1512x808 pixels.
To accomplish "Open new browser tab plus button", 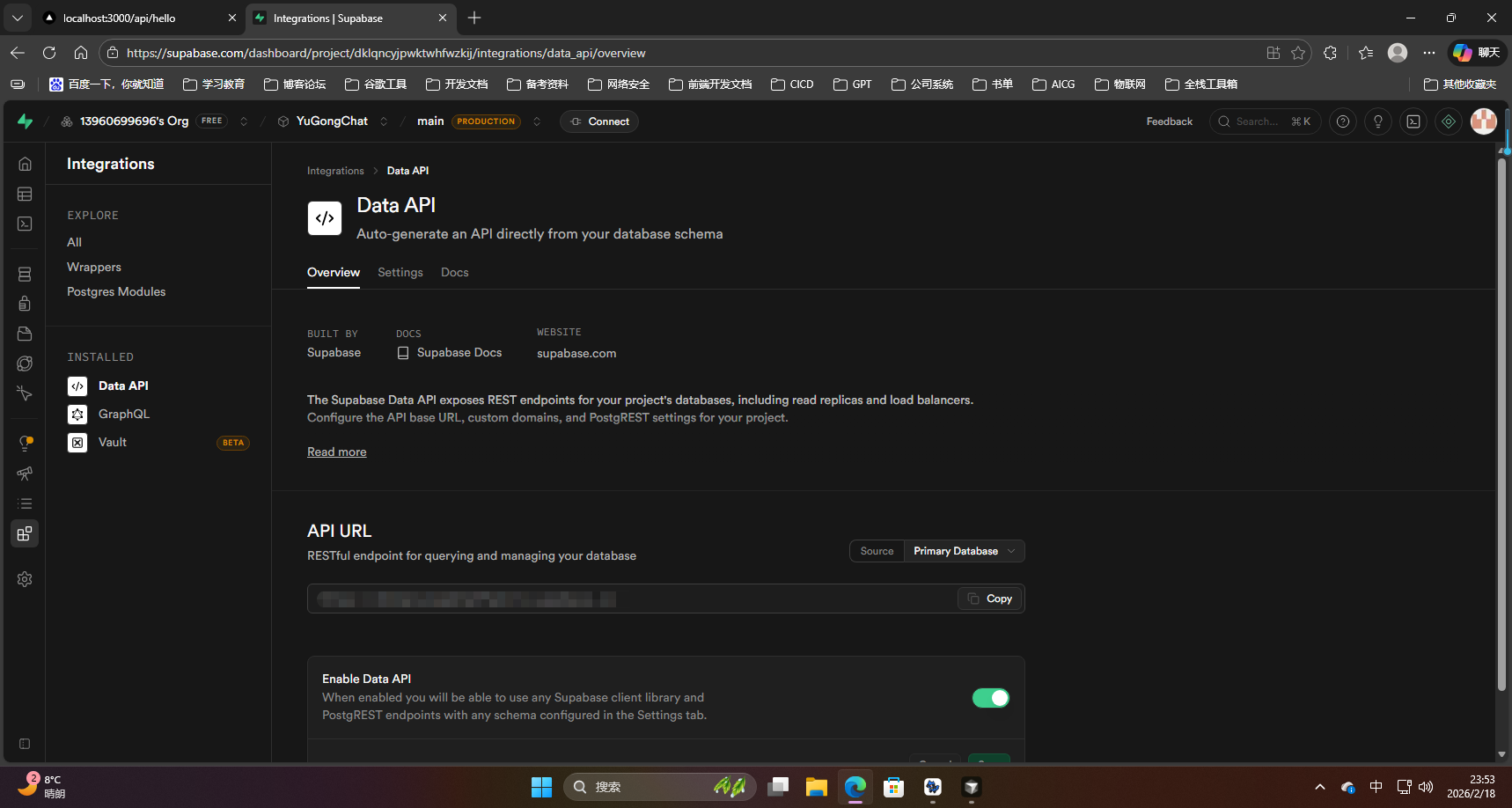I will (x=474, y=18).
